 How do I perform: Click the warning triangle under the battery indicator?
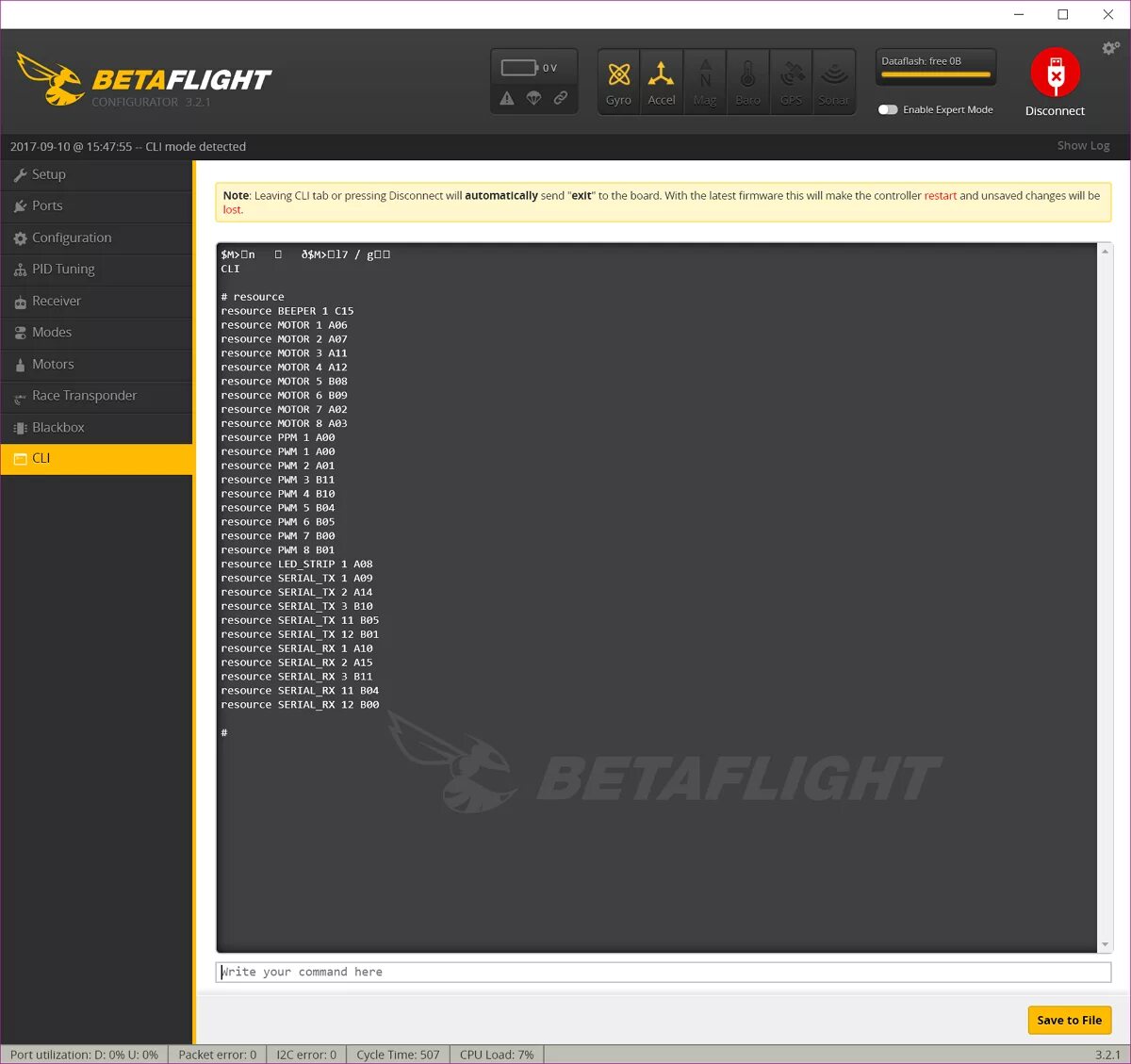coord(508,98)
